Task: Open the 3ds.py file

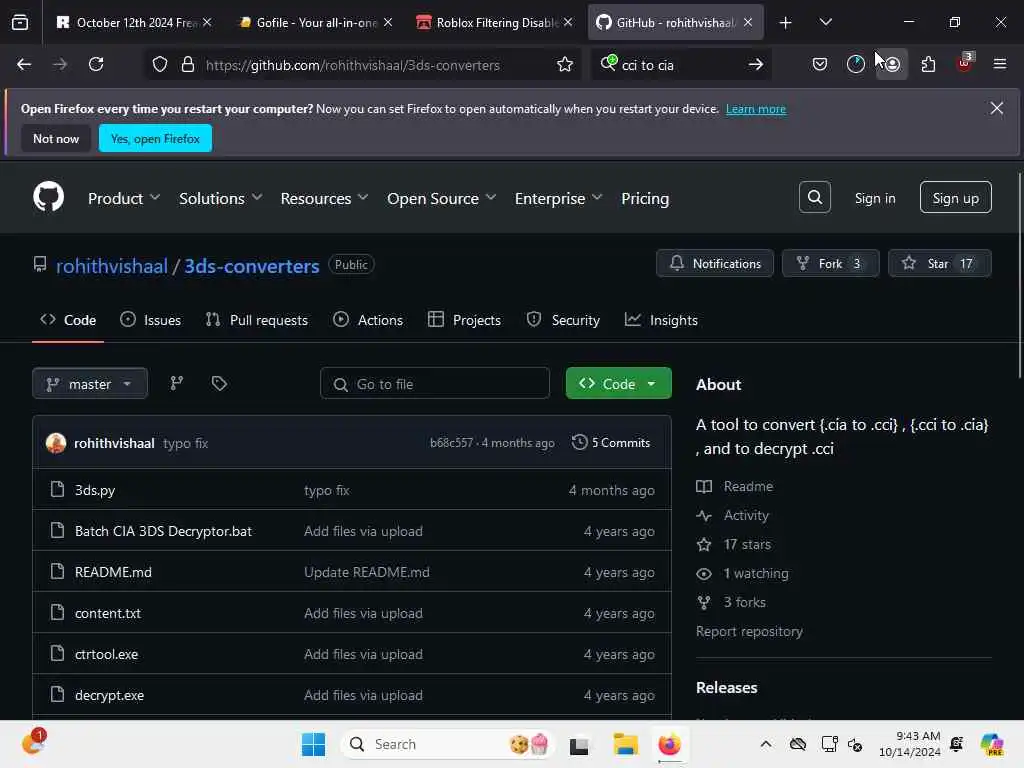Action: coord(95,490)
